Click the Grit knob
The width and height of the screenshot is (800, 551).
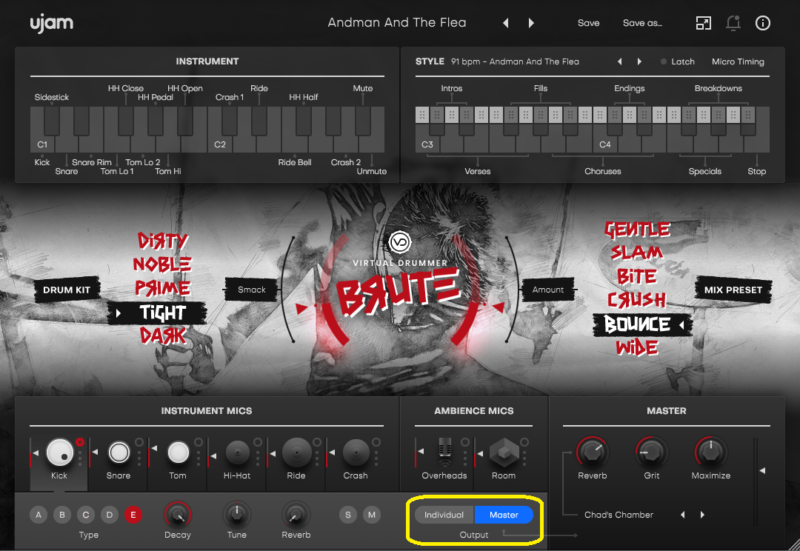coord(651,452)
